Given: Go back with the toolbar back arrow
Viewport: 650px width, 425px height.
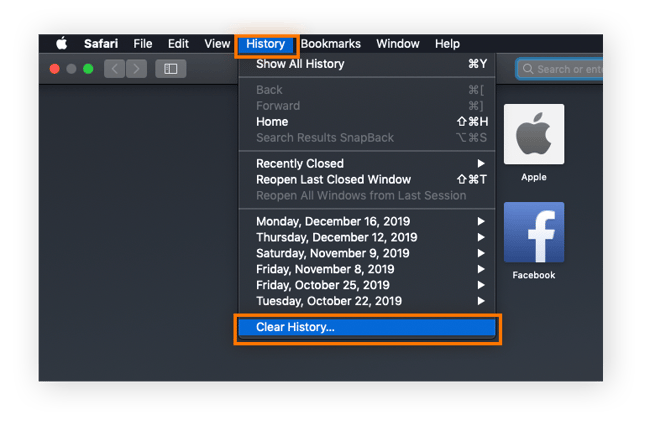Looking at the screenshot, I should point(114,69).
